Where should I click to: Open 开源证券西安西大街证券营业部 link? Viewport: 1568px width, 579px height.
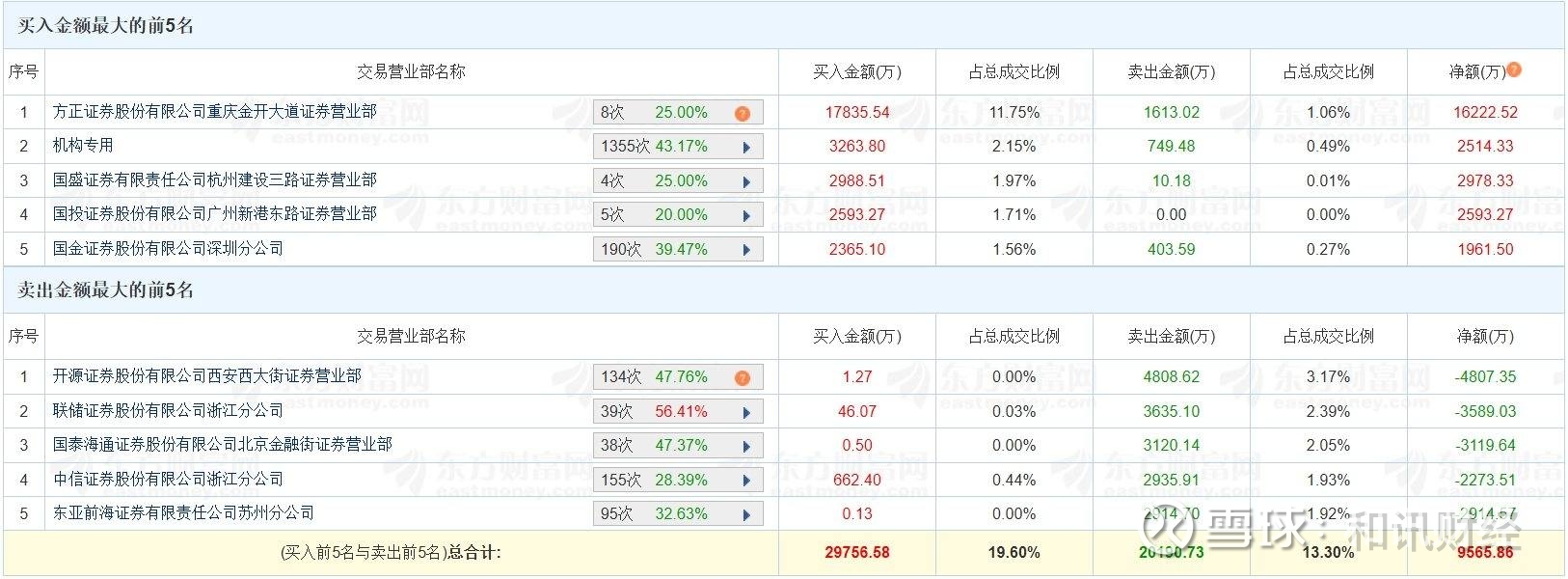pyautogui.click(x=206, y=376)
